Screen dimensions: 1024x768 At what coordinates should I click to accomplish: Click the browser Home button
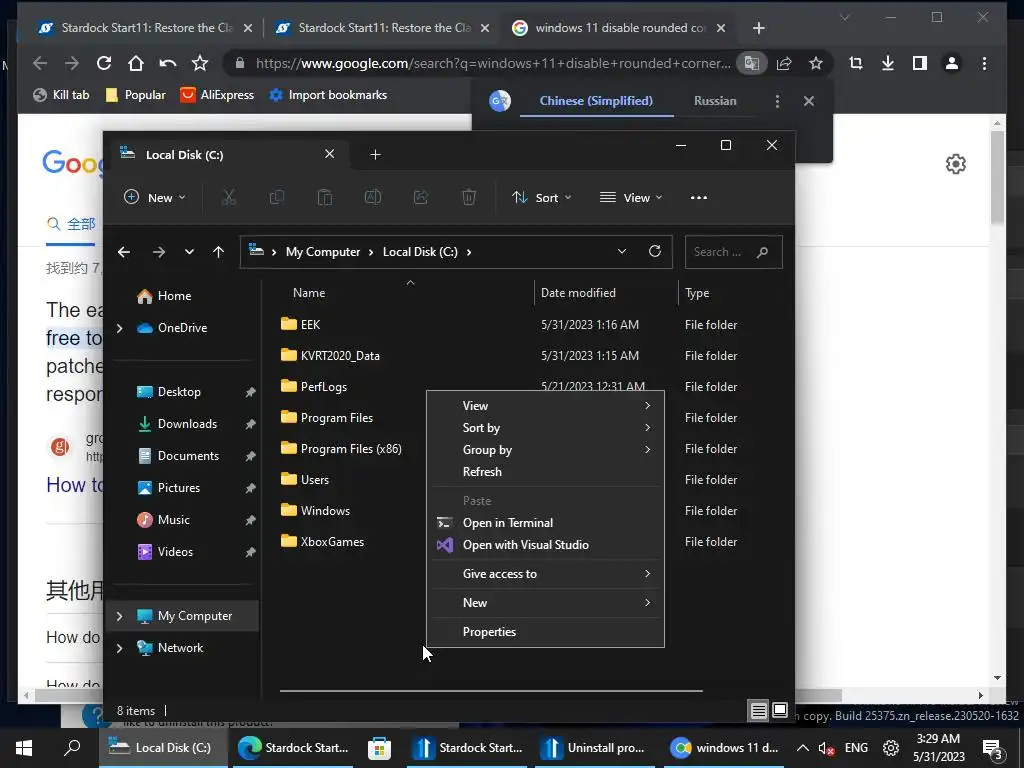point(136,63)
